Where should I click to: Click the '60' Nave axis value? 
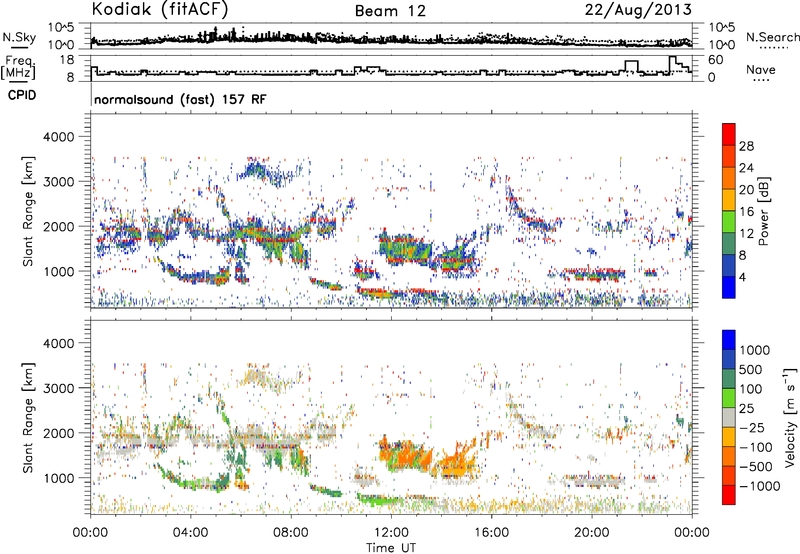coord(716,60)
